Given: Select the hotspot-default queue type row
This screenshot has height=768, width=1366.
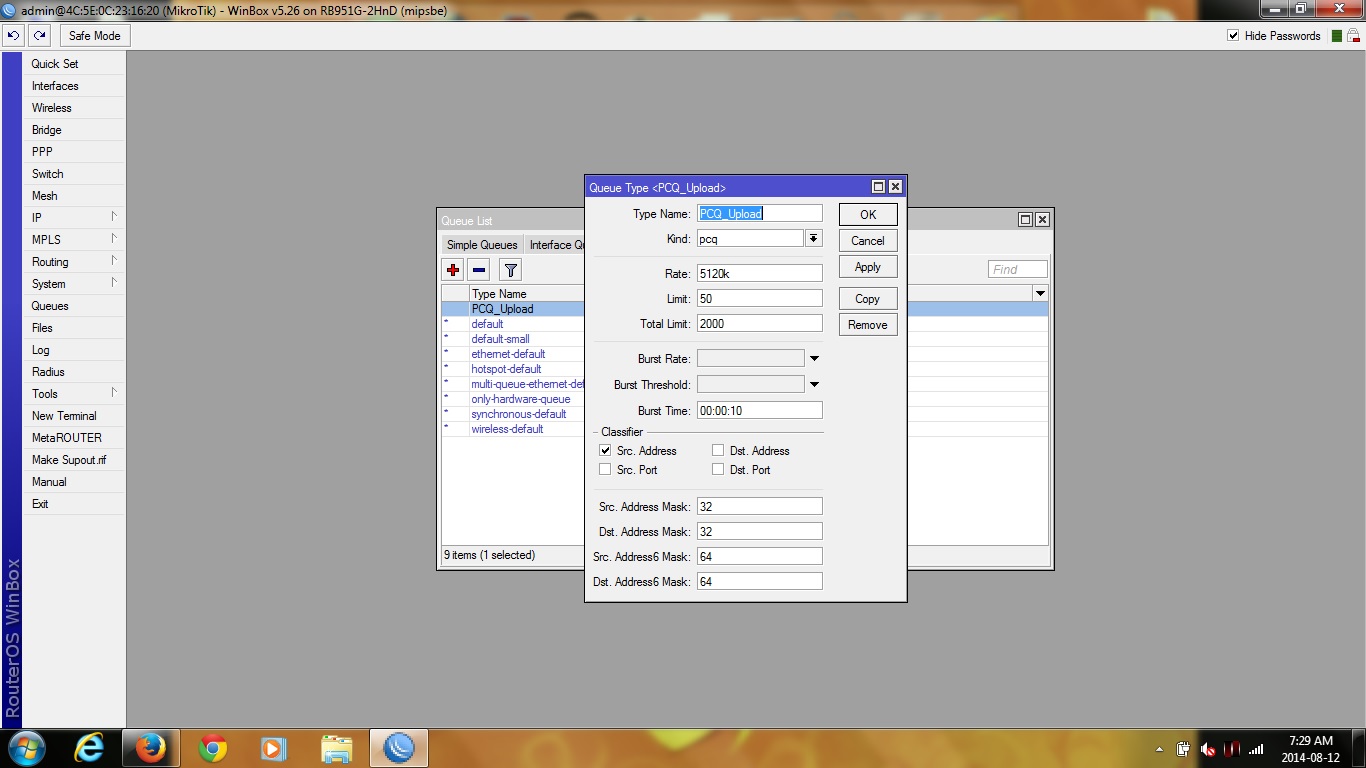Looking at the screenshot, I should point(506,369).
